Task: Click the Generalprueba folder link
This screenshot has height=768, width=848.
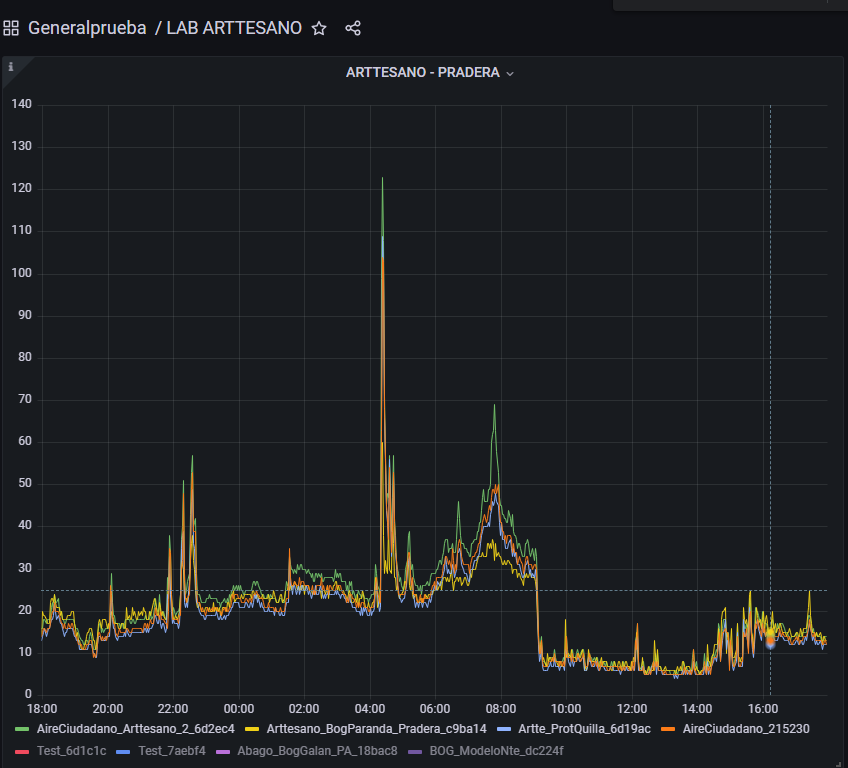Action: pos(87,28)
